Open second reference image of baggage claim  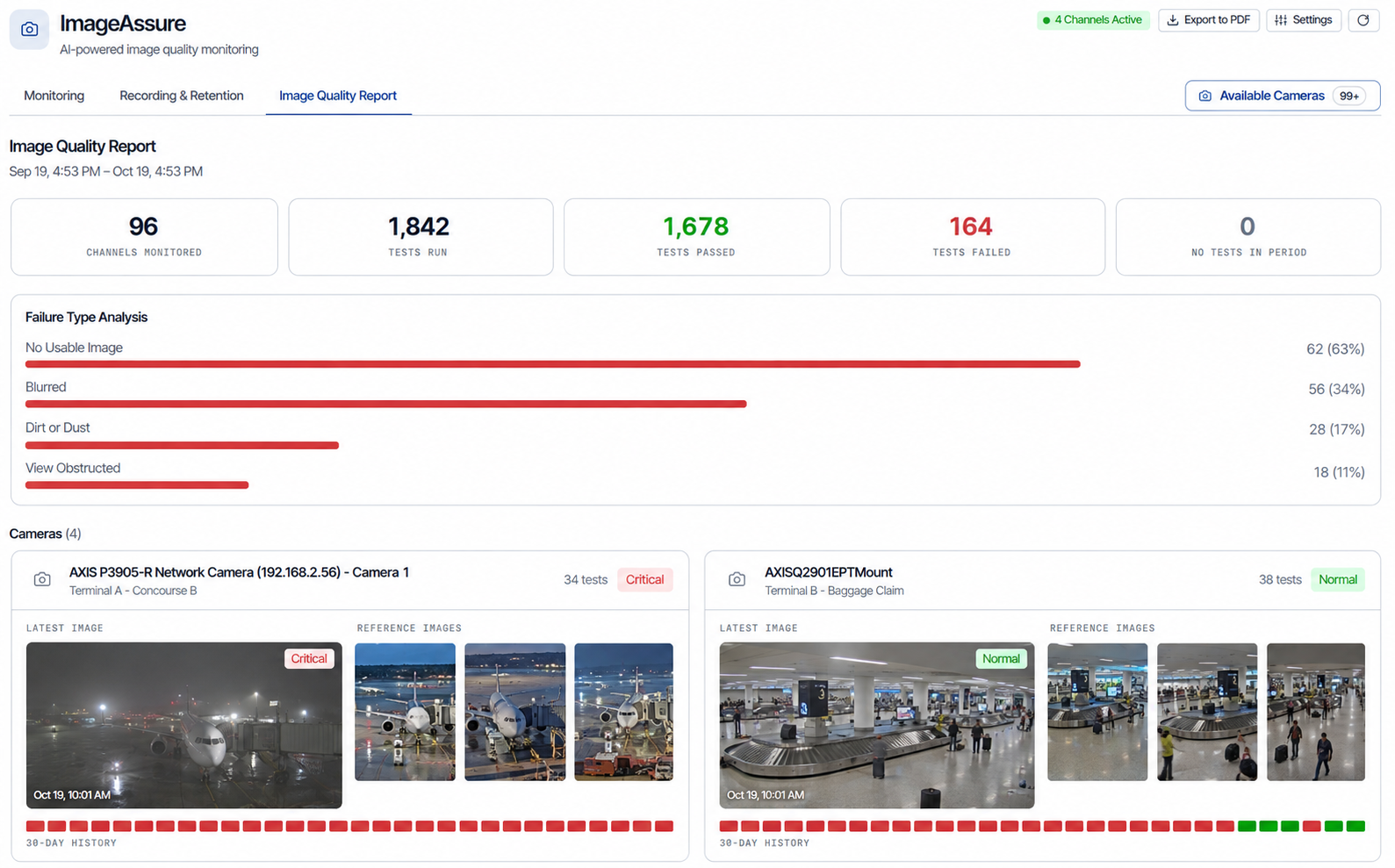tap(1207, 712)
